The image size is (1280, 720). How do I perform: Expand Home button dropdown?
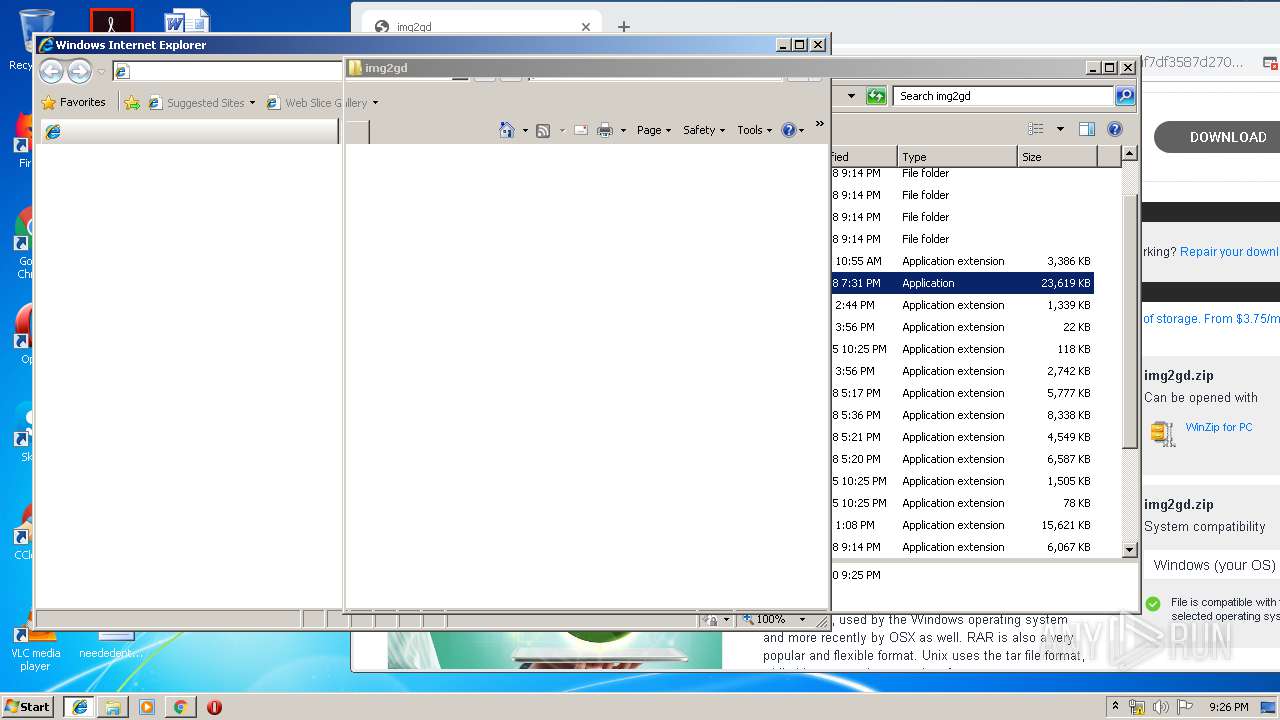click(x=525, y=130)
